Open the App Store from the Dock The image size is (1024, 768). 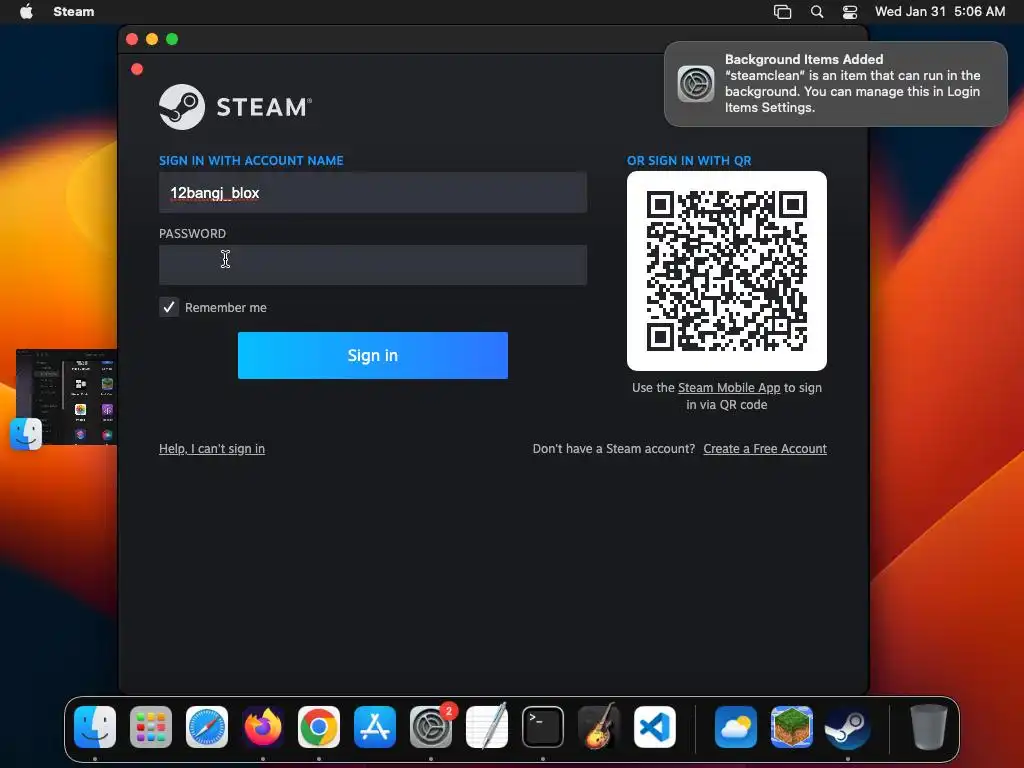(375, 727)
